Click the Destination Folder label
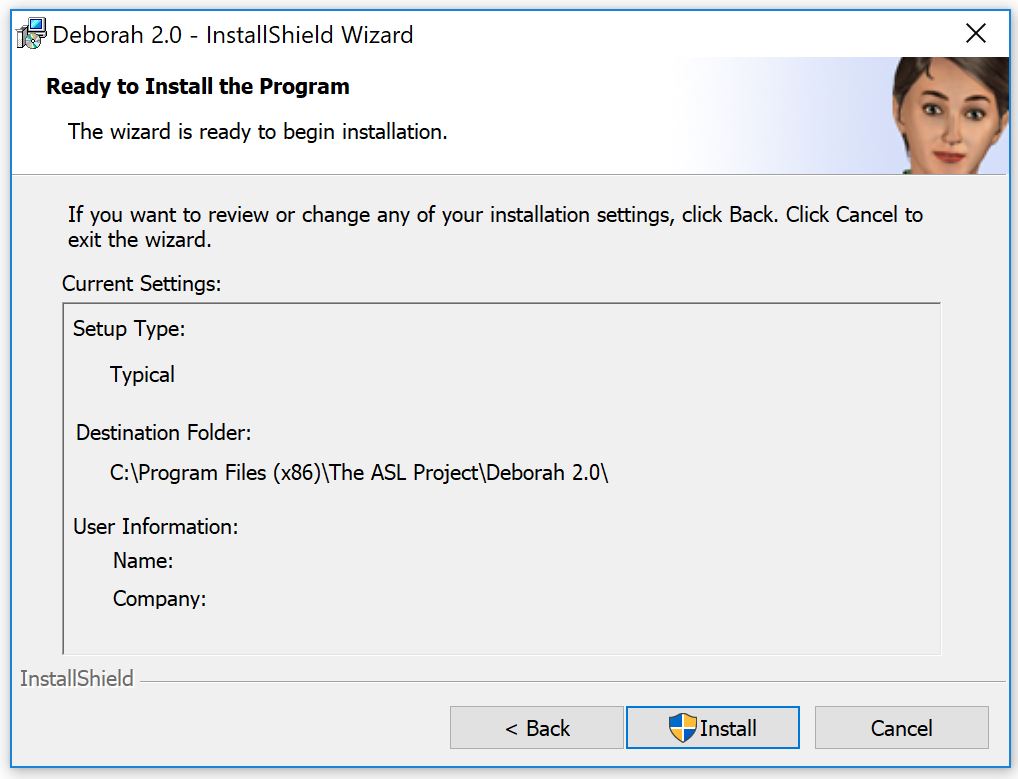This screenshot has height=779, width=1018. (164, 432)
